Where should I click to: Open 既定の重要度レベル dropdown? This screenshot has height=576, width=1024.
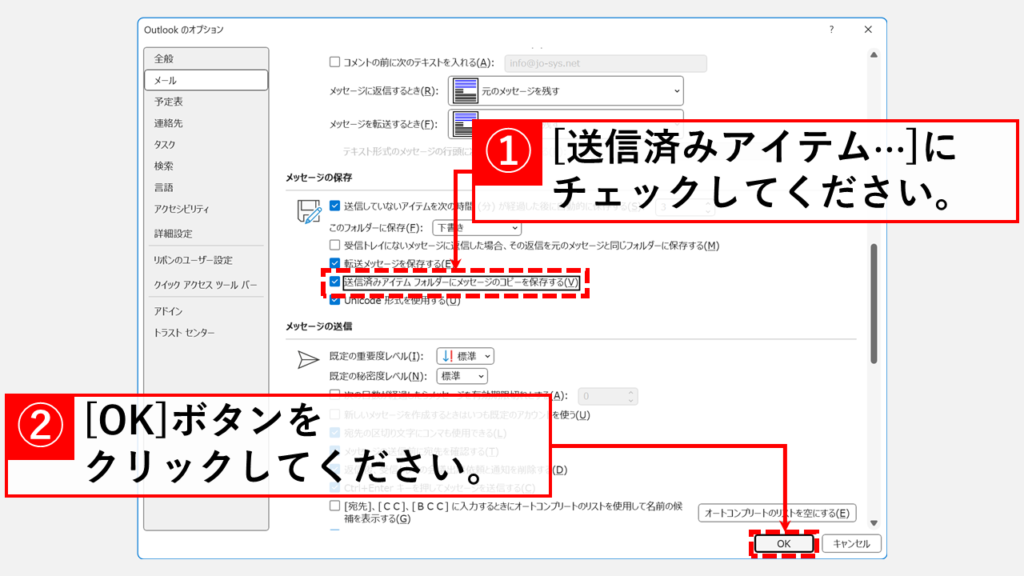465,356
